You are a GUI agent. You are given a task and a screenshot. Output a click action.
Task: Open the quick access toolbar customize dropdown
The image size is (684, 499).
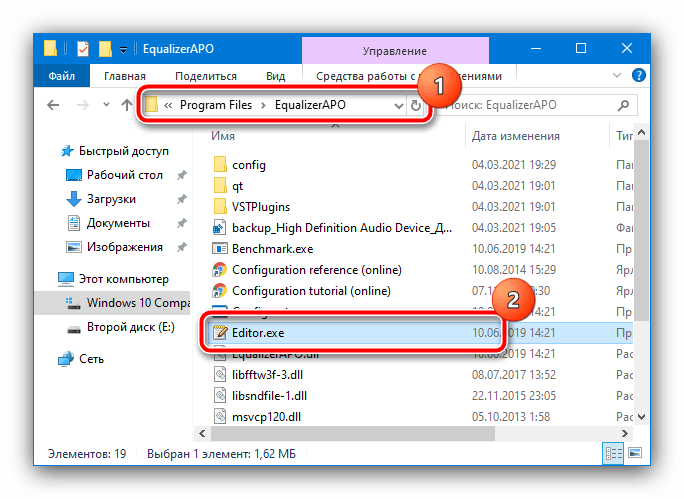[123, 50]
